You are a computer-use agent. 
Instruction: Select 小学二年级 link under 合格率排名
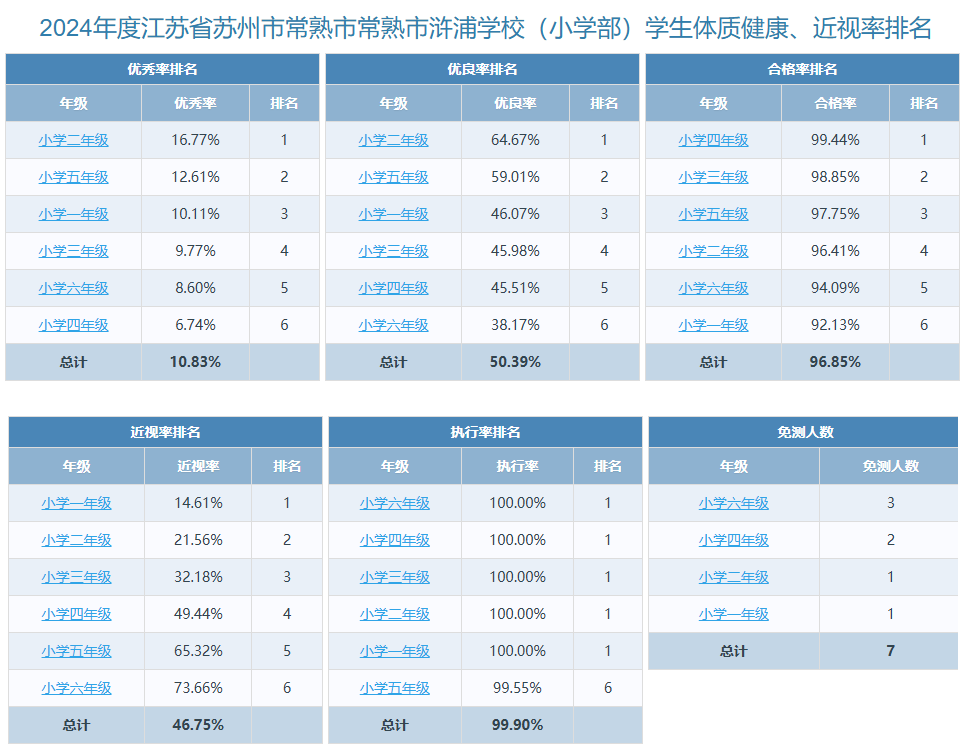pyautogui.click(x=713, y=251)
